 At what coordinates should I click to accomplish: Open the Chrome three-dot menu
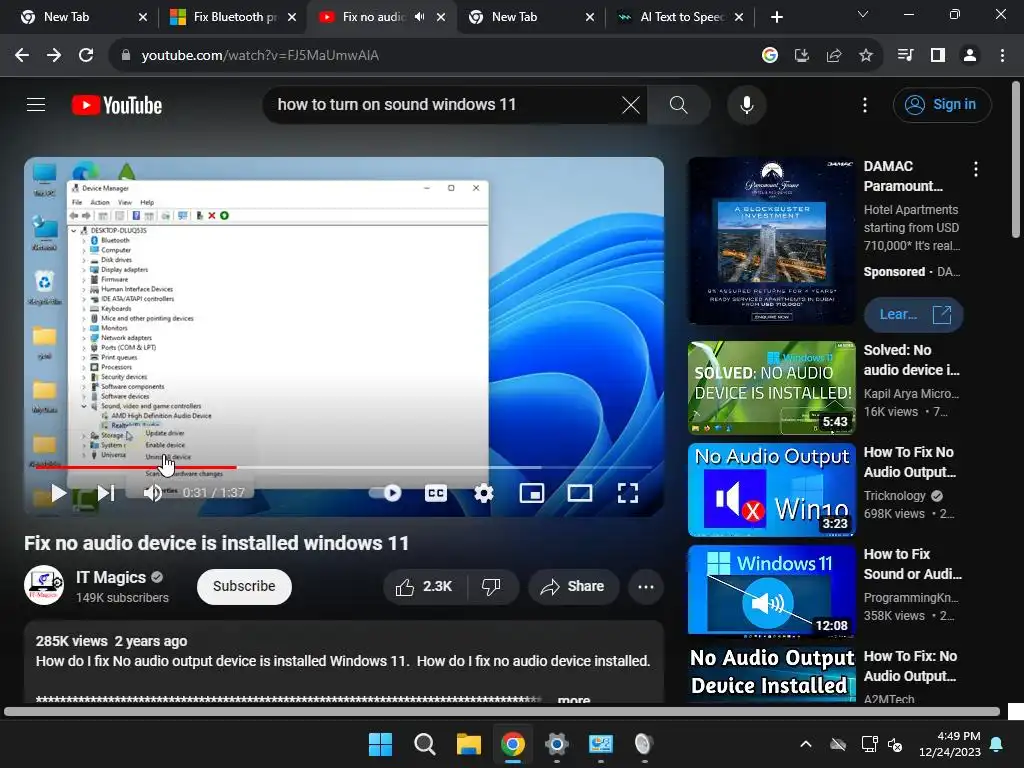tap(1002, 56)
